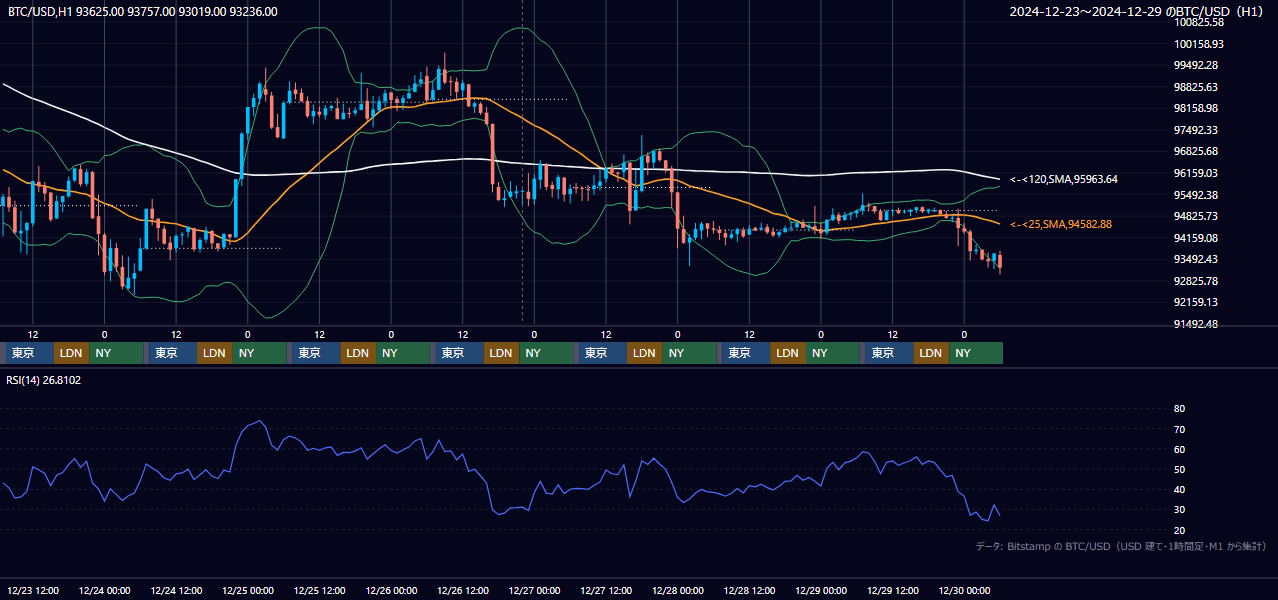Click the 12/28 12:00 date label
This screenshot has width=1278, height=600.
pos(750,591)
